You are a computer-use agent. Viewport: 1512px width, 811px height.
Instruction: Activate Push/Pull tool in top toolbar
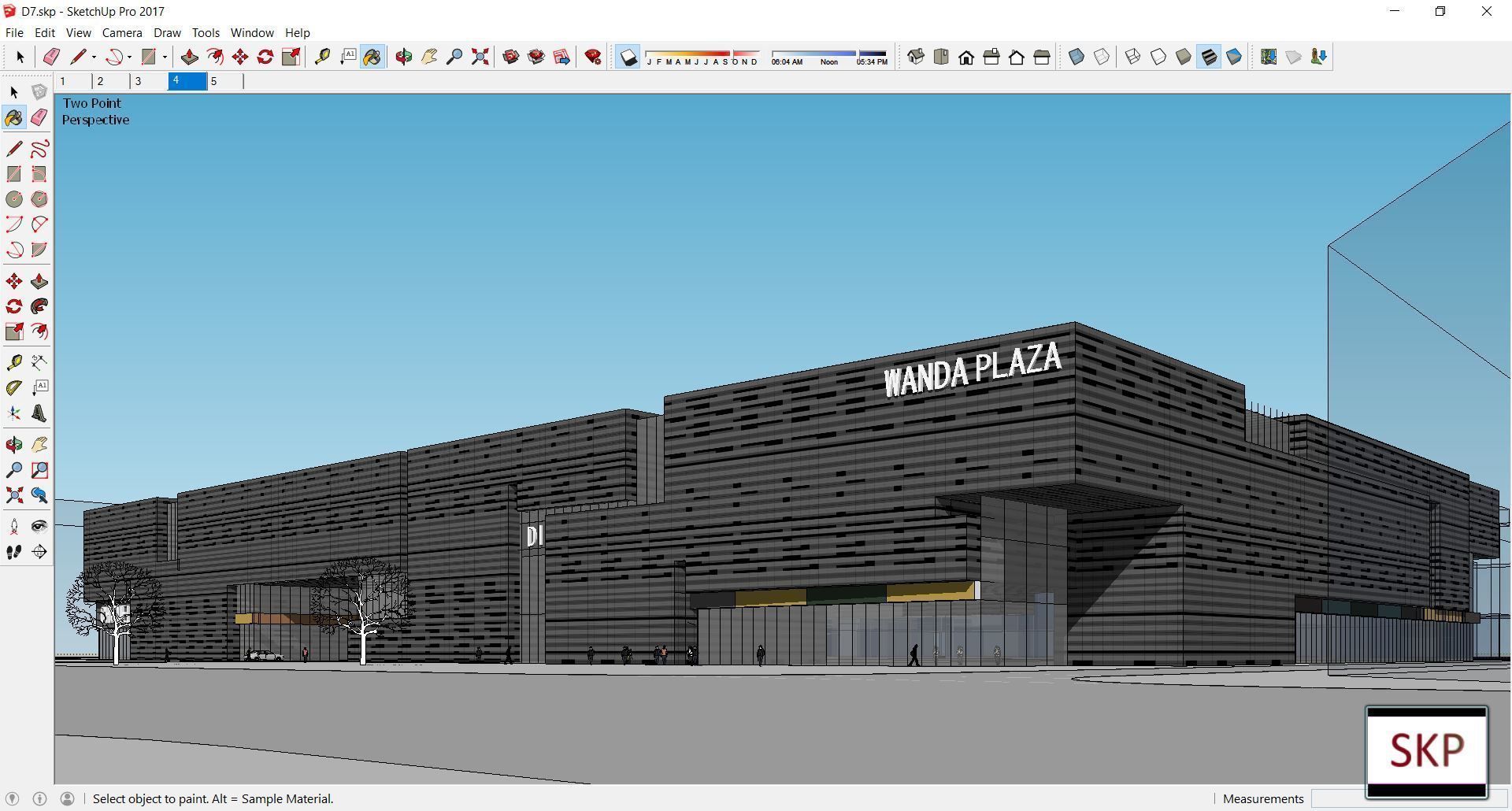point(189,57)
